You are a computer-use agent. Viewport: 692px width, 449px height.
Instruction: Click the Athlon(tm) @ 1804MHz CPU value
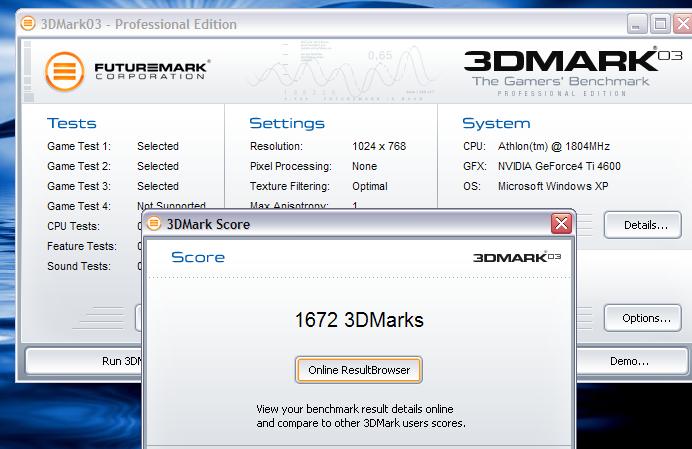coord(554,146)
